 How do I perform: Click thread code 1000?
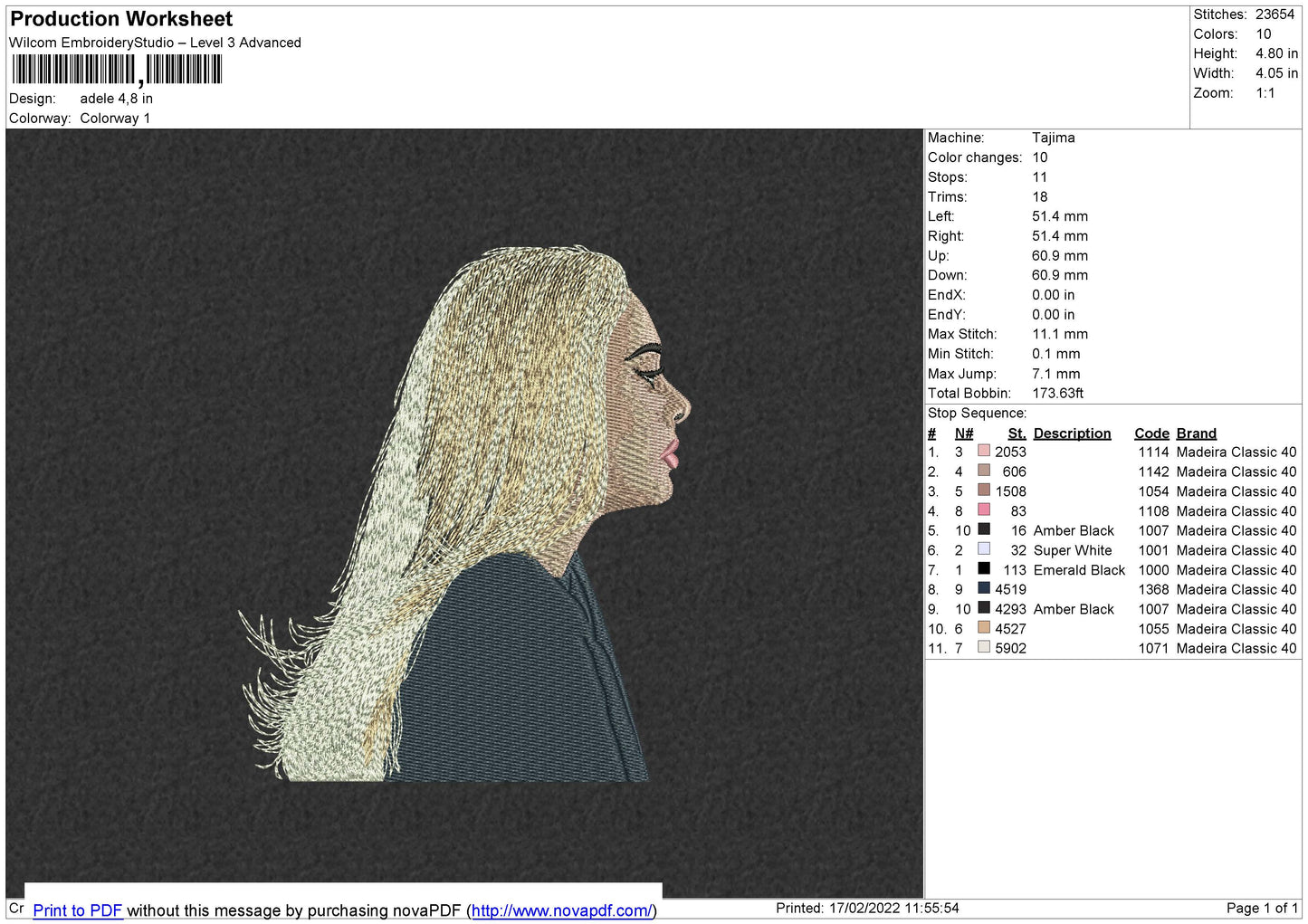[x=1153, y=570]
